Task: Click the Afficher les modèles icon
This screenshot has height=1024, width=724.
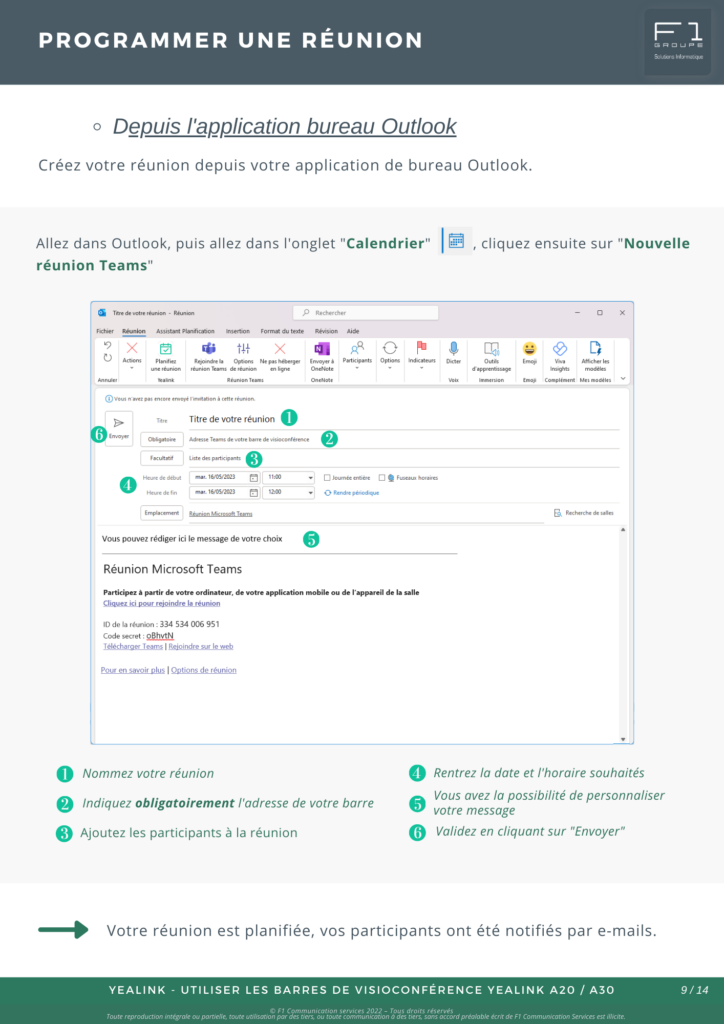Action: [x=595, y=348]
